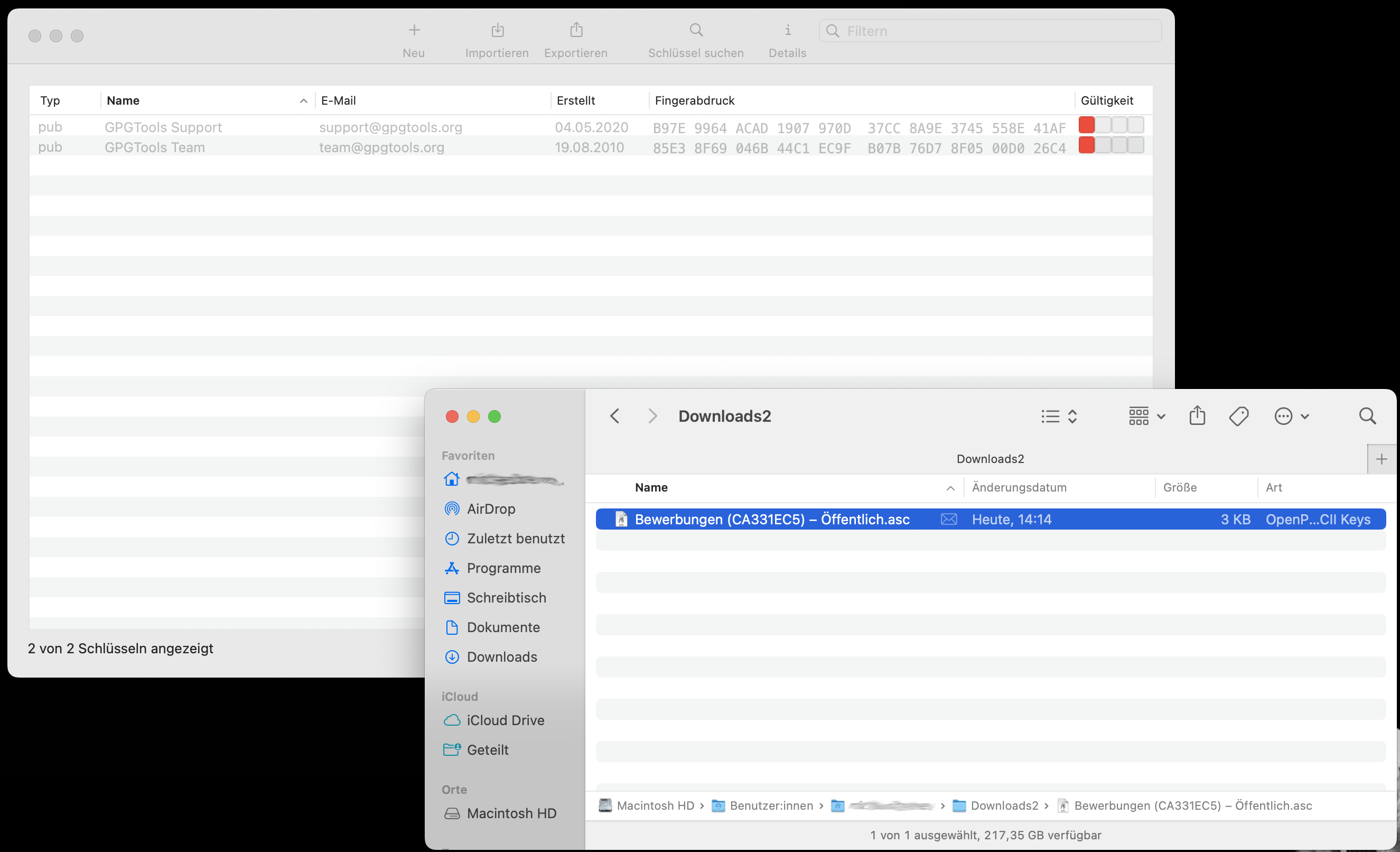1400x852 pixels.
Task: Go back in the Finder window
Action: pos(614,416)
